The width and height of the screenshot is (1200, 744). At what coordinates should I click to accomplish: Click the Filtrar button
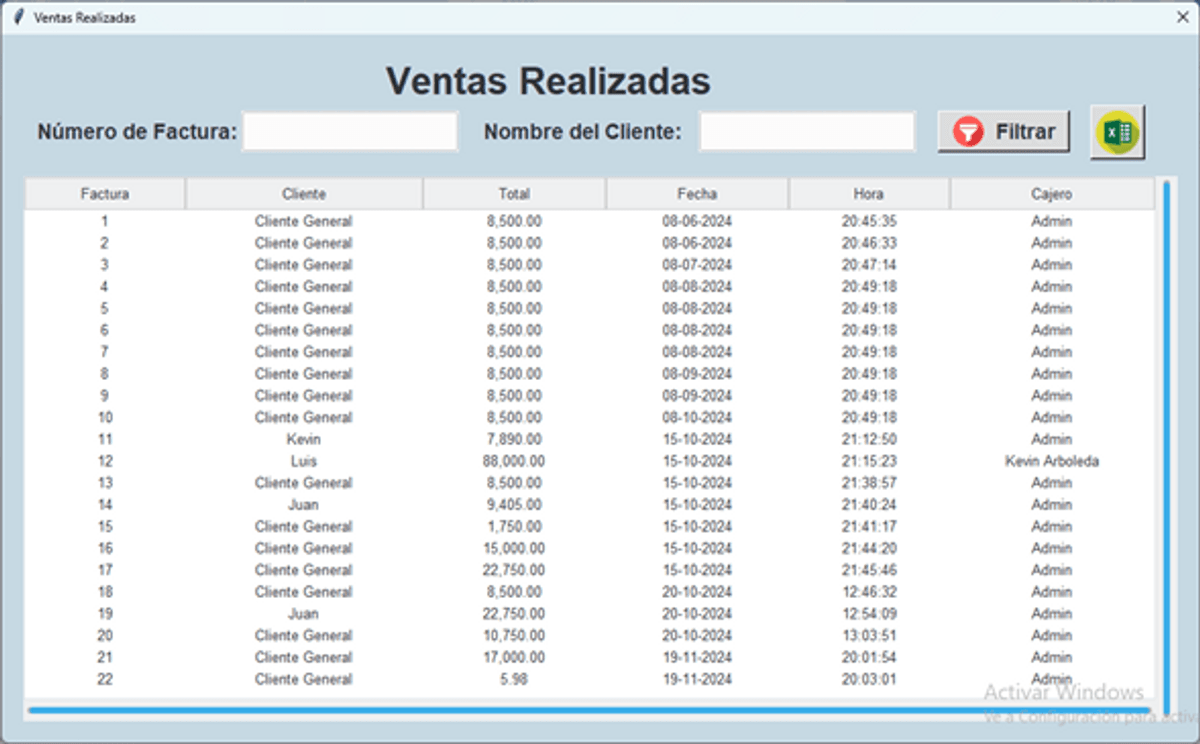click(x=1003, y=132)
